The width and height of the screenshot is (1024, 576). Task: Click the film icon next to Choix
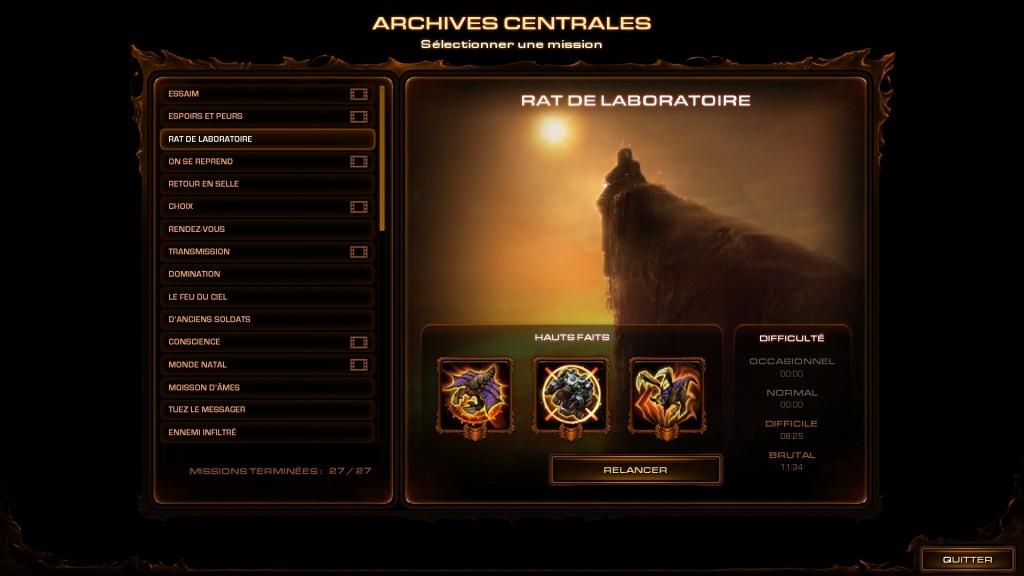[x=359, y=206]
